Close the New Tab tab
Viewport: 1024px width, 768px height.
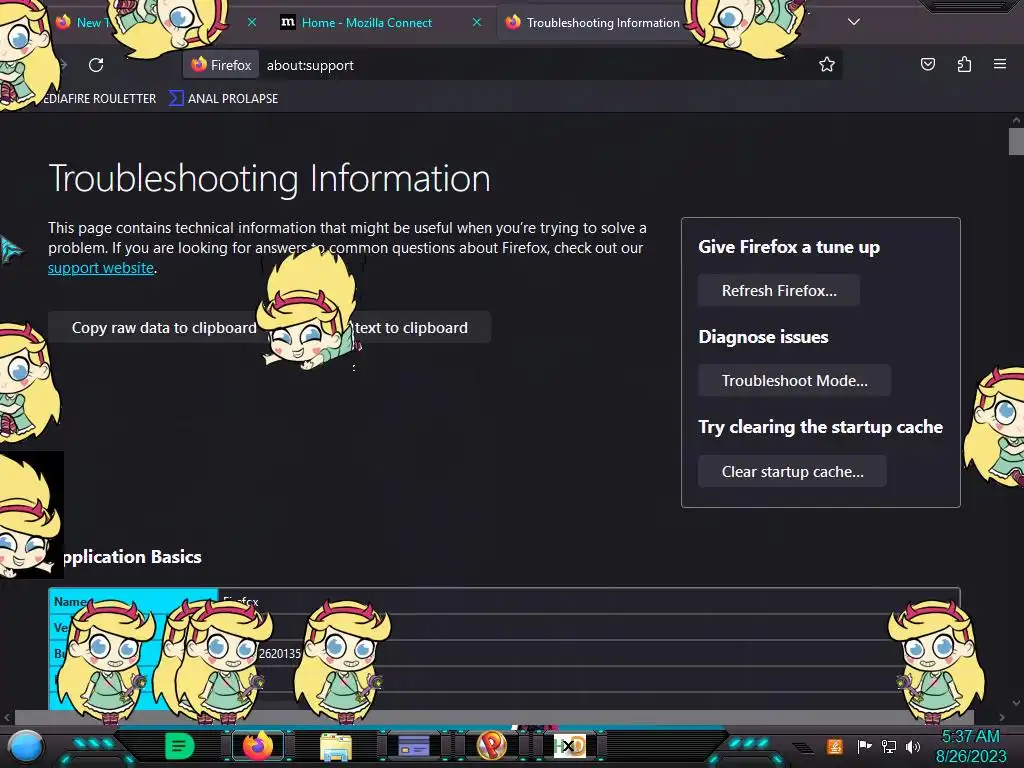[x=251, y=22]
